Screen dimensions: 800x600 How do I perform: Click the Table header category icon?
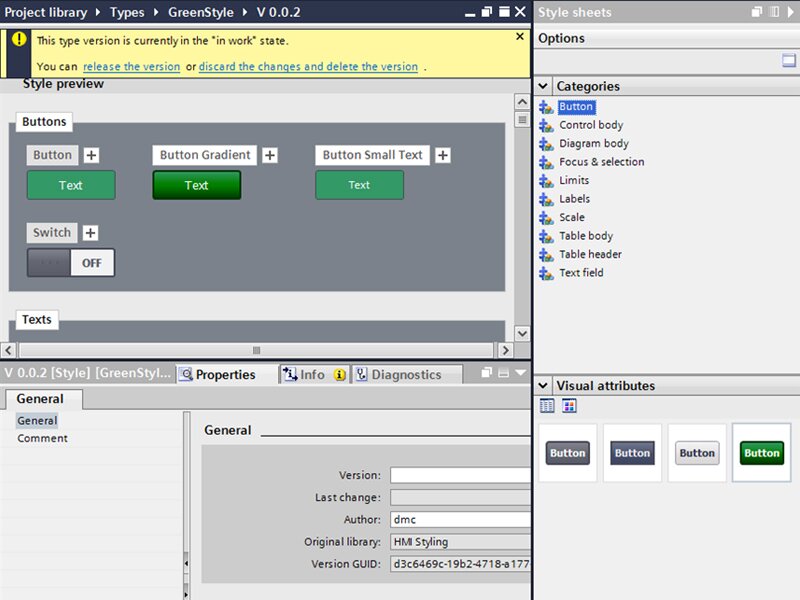pos(546,255)
